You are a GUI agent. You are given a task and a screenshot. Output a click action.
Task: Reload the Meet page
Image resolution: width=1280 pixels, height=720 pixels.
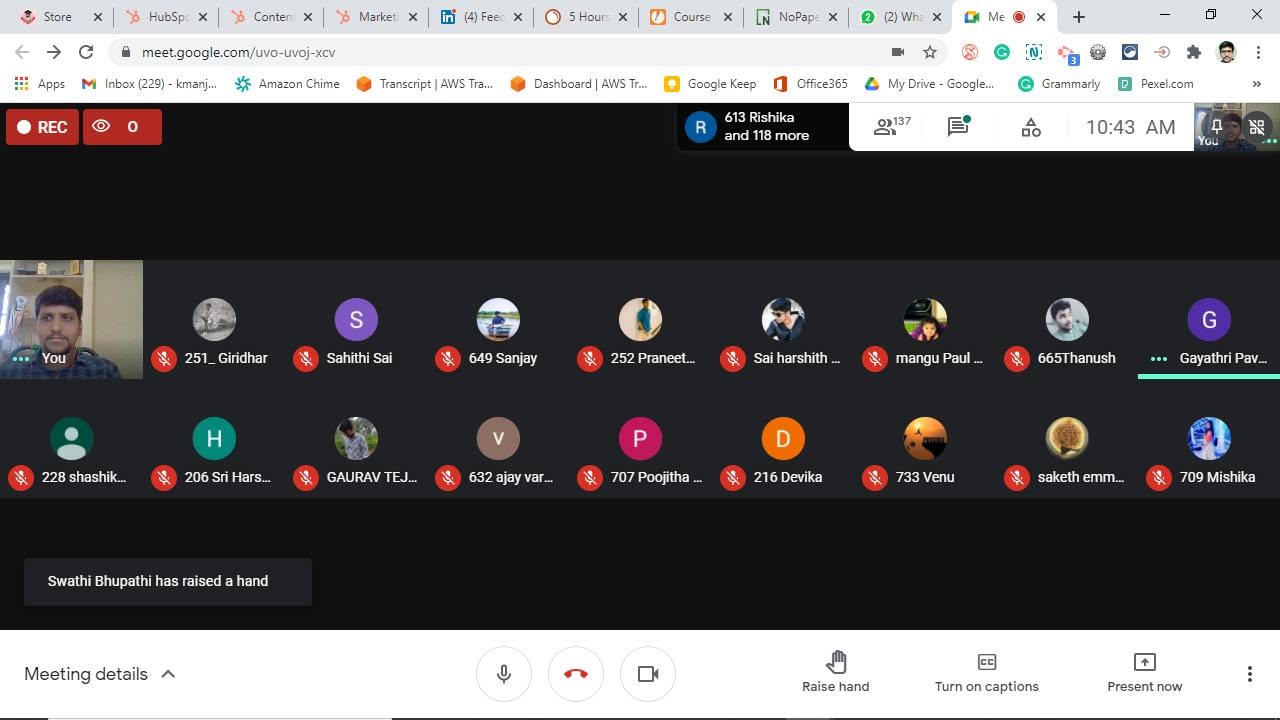(x=86, y=52)
